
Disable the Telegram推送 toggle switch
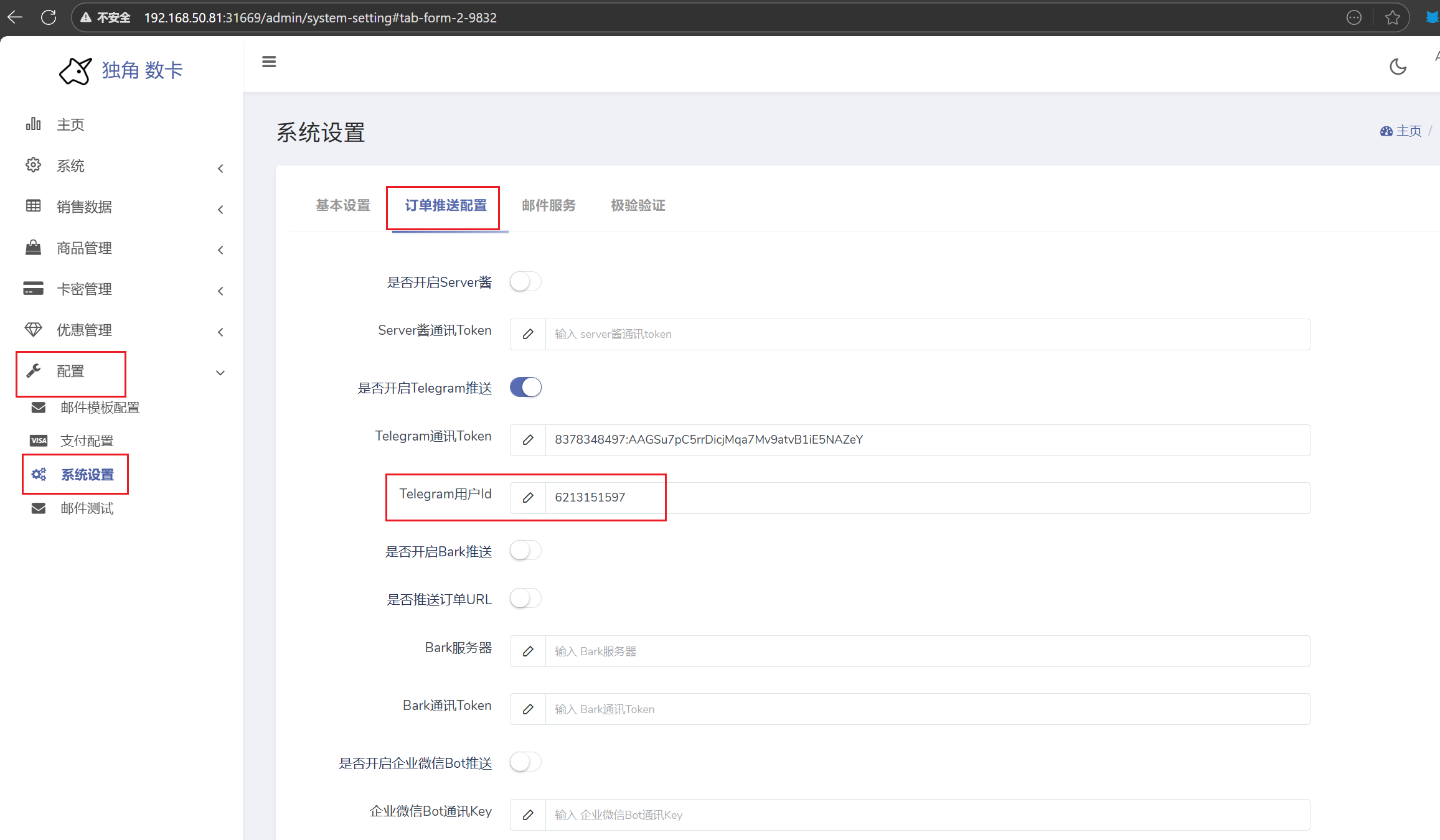[x=525, y=388]
